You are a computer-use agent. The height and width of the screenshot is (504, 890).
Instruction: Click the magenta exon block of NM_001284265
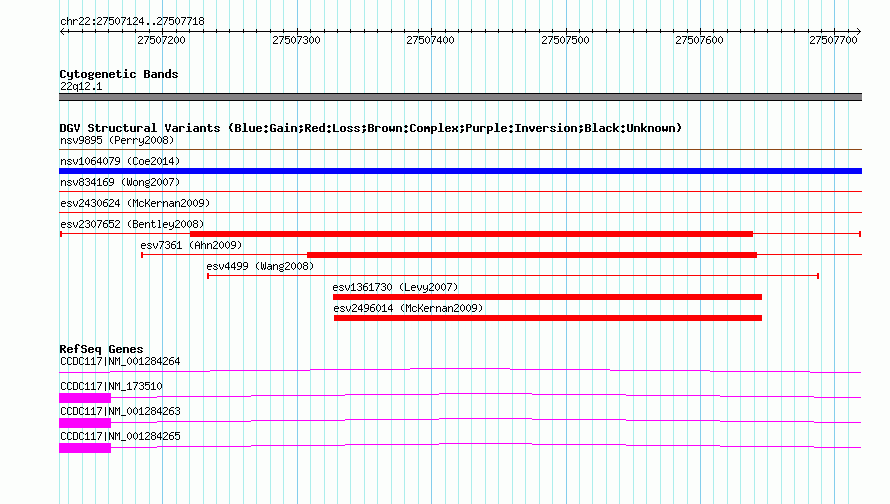click(85, 448)
